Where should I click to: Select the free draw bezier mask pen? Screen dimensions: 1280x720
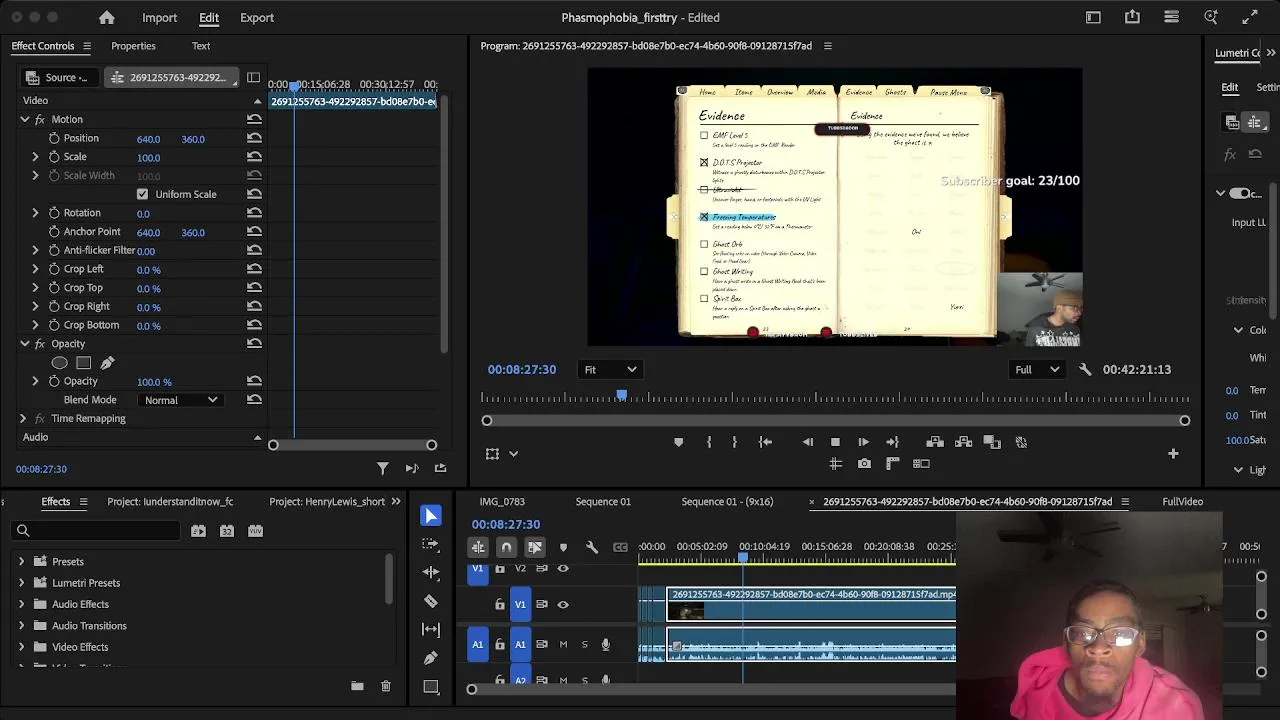(x=107, y=363)
